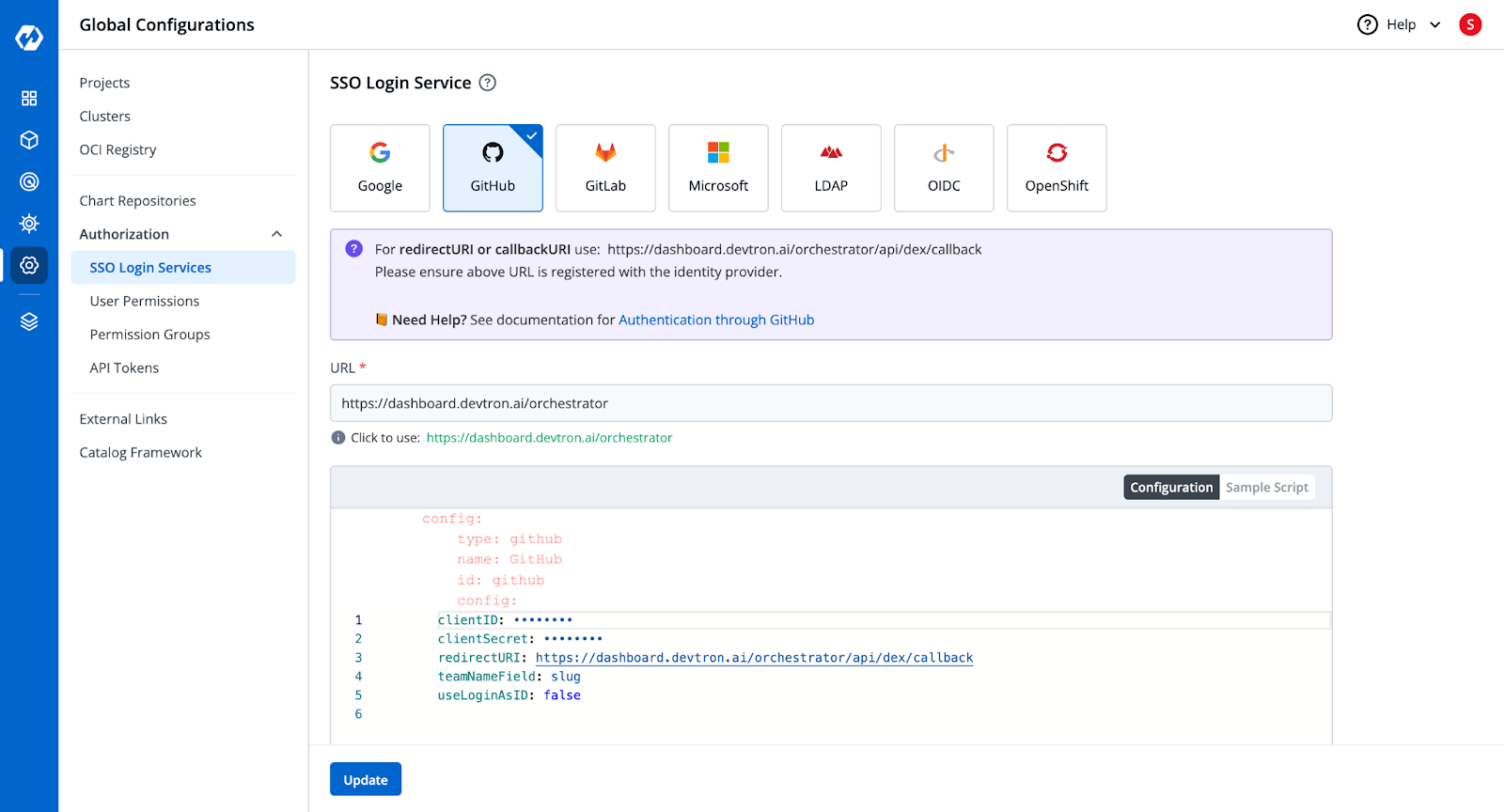Open Authentication through GitHub documentation link
Viewport: 1504px width, 812px height.
[716, 320]
